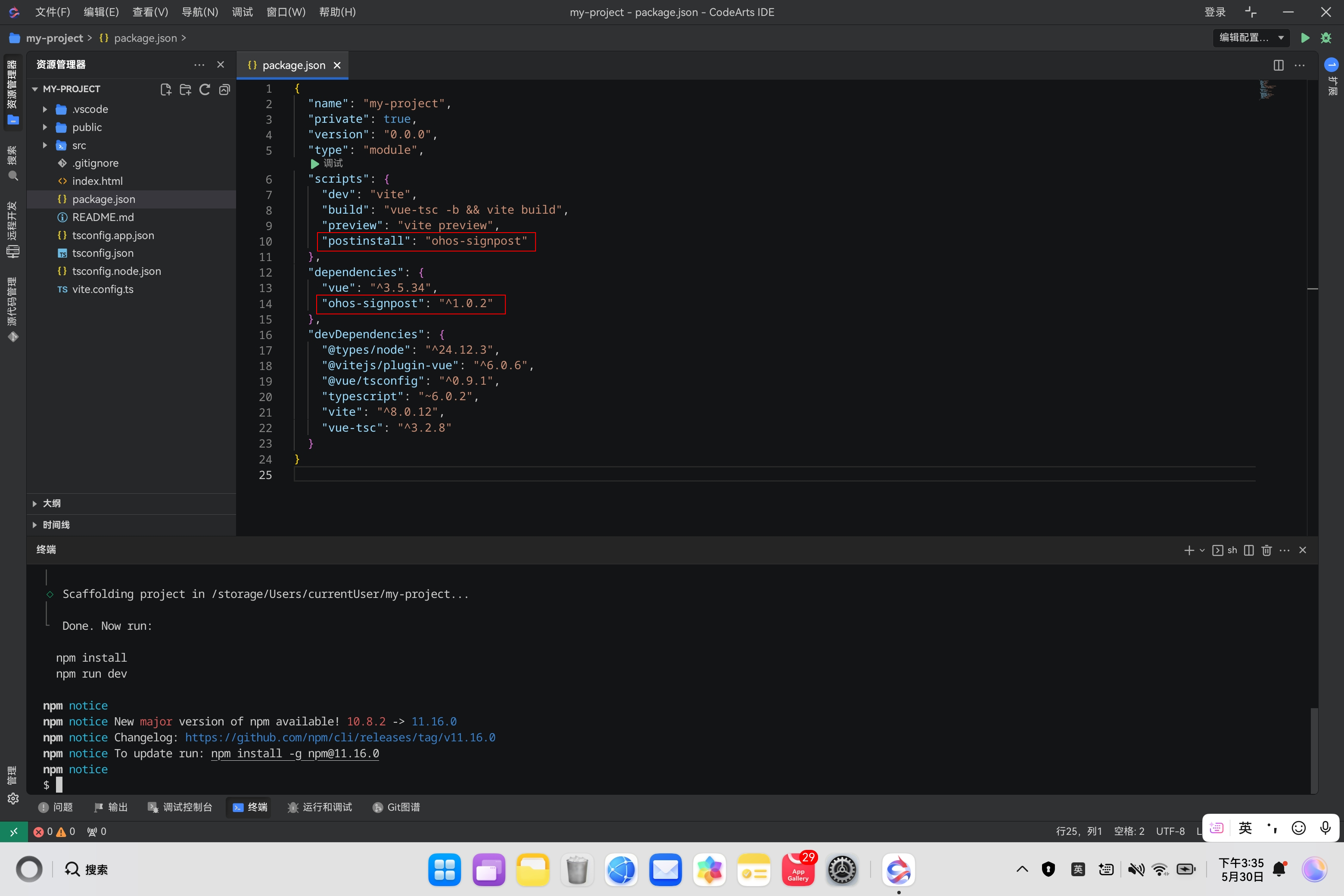Open editor more-actions ellipsis menu
This screenshot has height=896, width=1344.
(x=1300, y=65)
